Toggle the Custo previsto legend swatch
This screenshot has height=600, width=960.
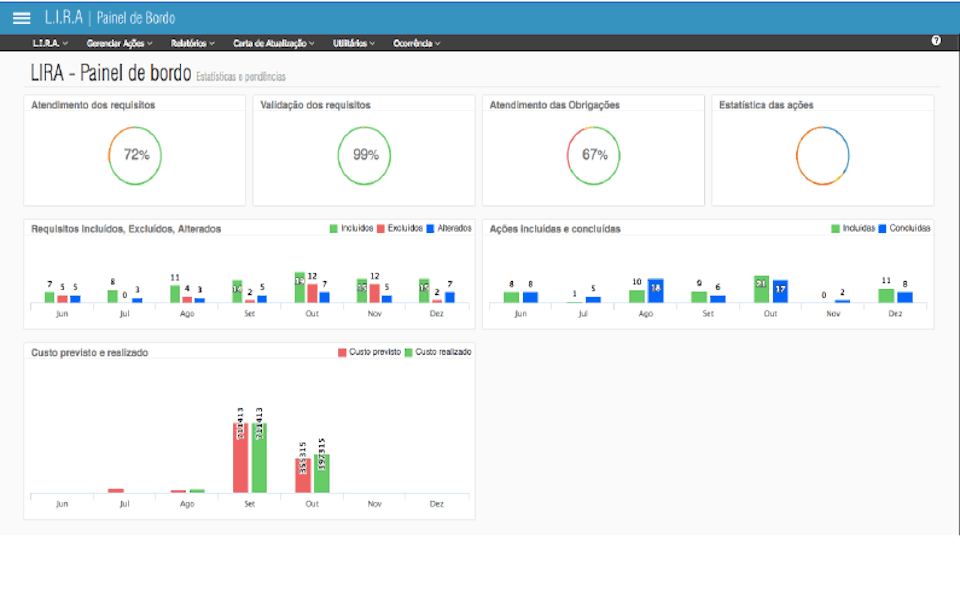(342, 353)
